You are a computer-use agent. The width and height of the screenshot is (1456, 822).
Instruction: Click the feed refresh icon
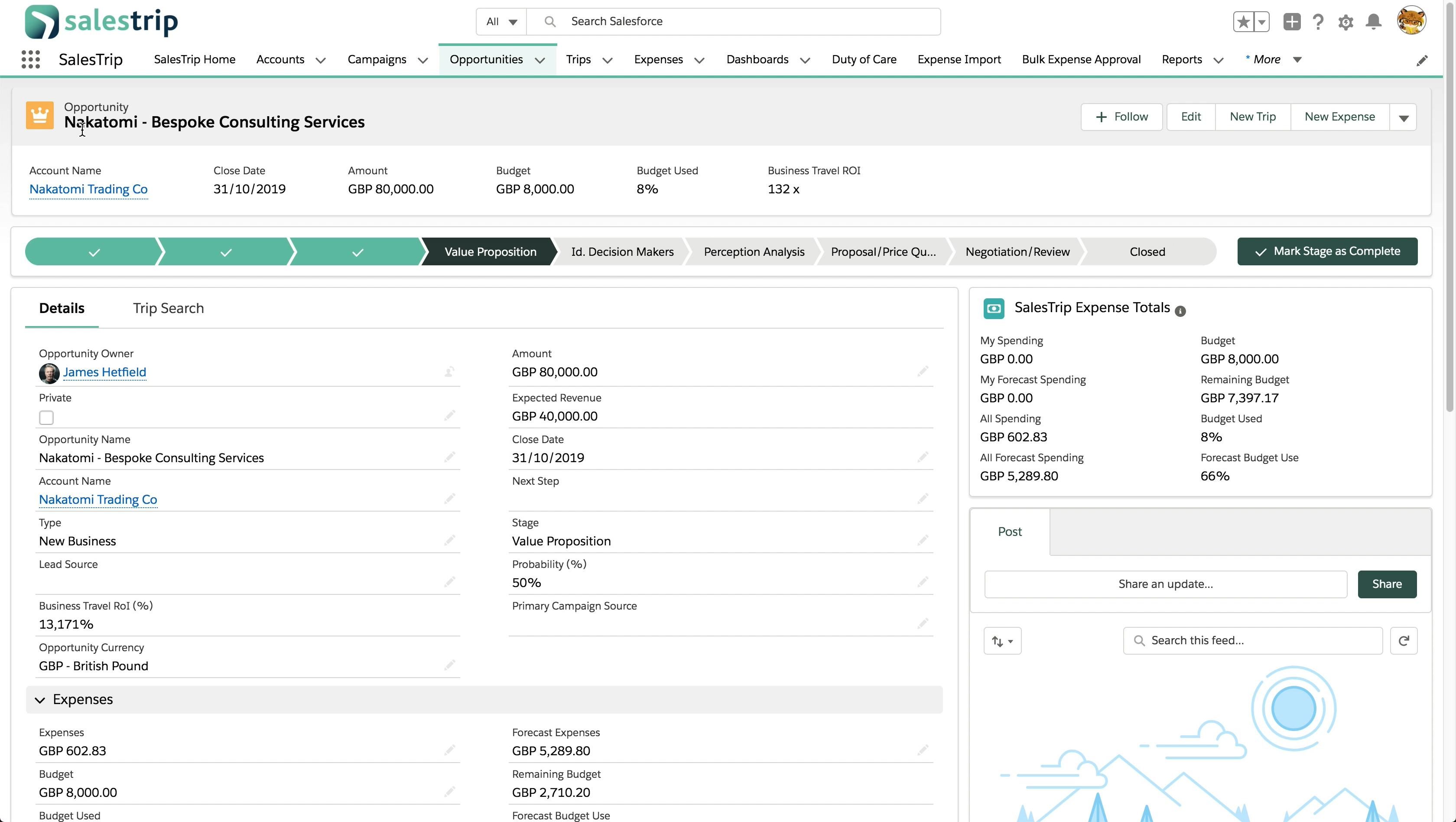[1404, 640]
